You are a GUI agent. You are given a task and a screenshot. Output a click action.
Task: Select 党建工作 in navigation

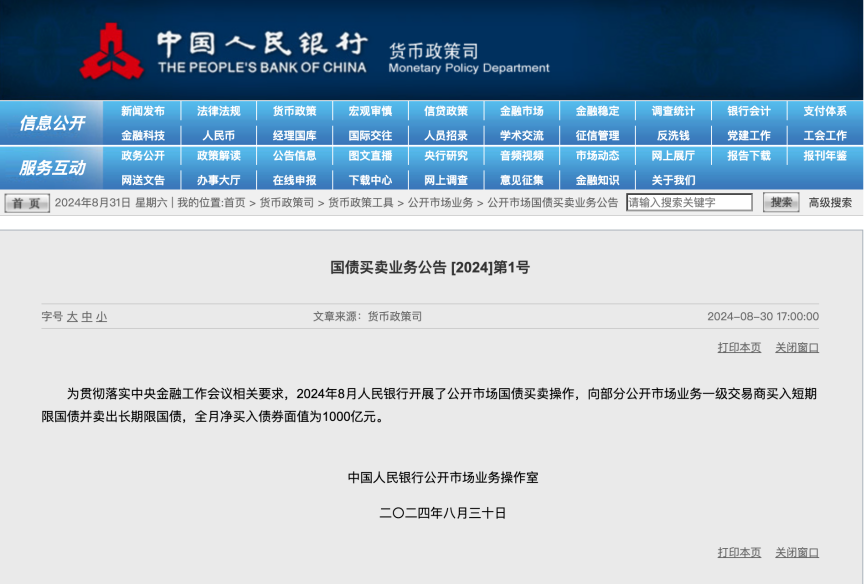(749, 135)
